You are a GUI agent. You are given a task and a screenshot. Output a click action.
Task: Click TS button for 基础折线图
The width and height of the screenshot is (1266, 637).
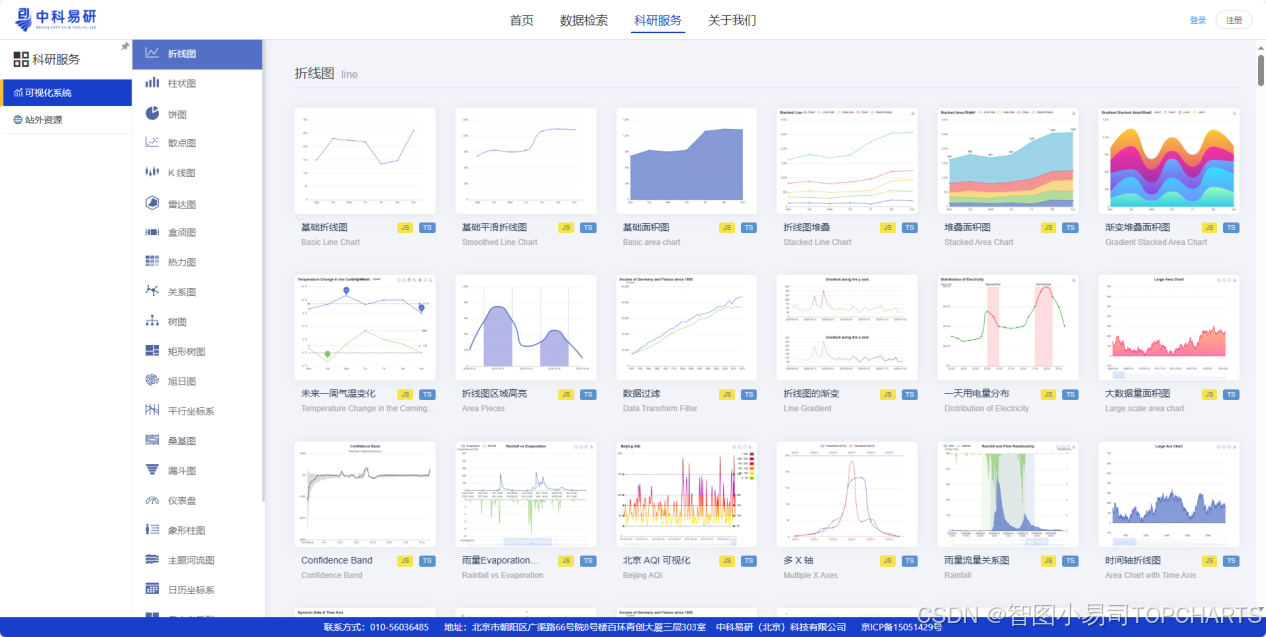pos(427,228)
